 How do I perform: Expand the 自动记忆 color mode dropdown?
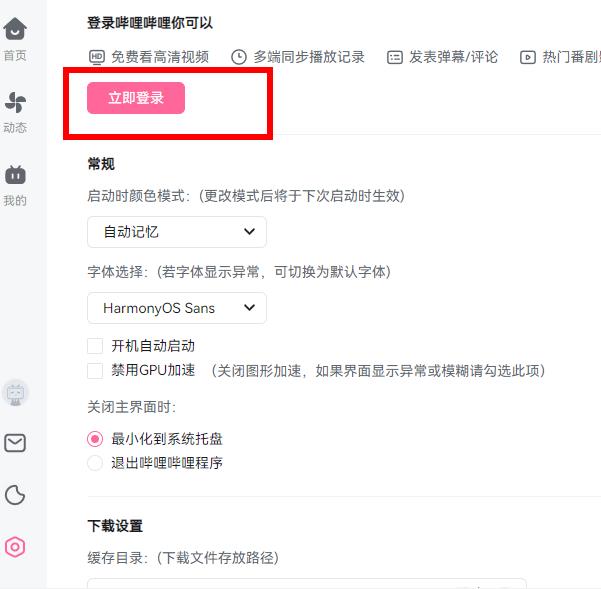(177, 232)
